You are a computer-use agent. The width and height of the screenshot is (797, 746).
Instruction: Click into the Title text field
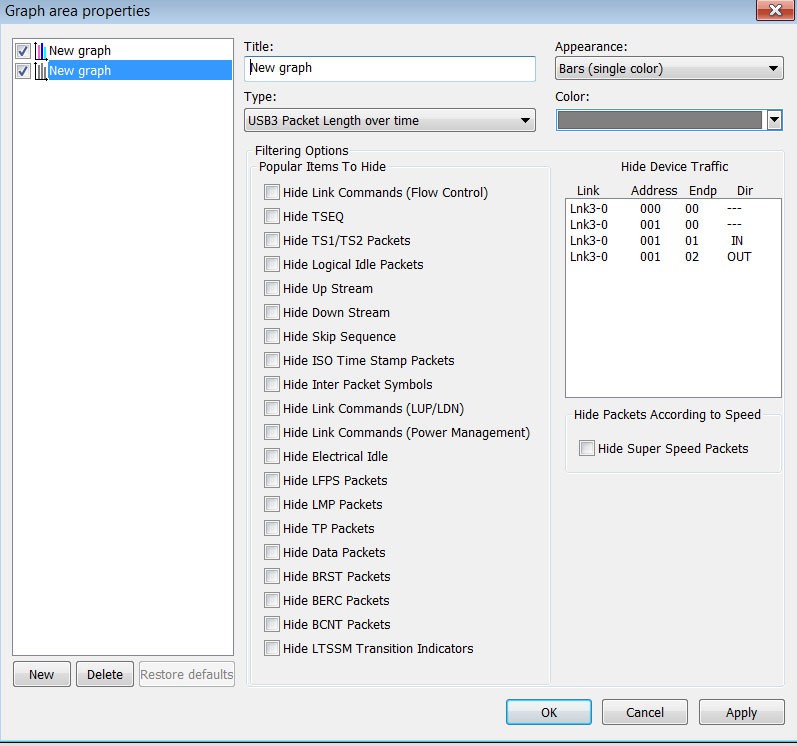point(389,69)
